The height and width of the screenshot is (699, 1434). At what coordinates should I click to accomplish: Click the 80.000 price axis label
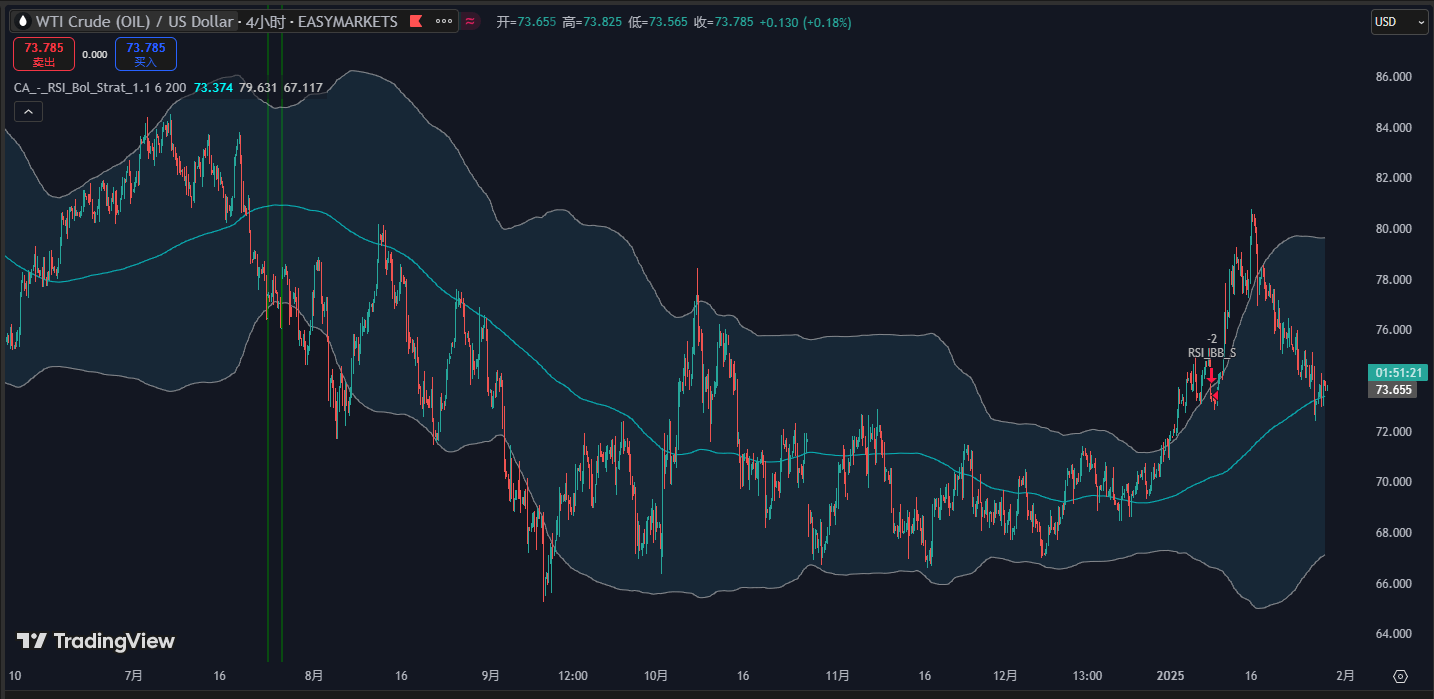tap(1393, 229)
